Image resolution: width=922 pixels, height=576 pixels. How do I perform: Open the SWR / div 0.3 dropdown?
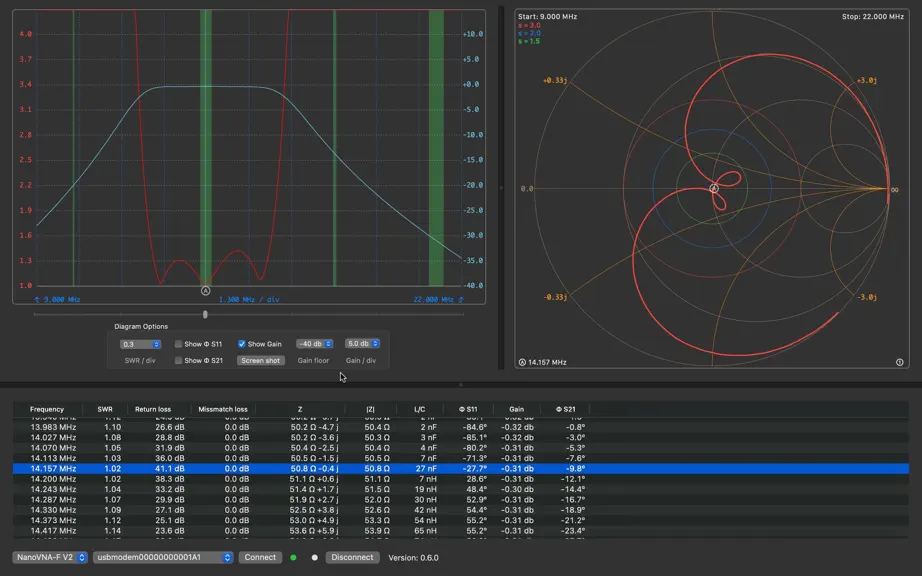[x=141, y=344]
